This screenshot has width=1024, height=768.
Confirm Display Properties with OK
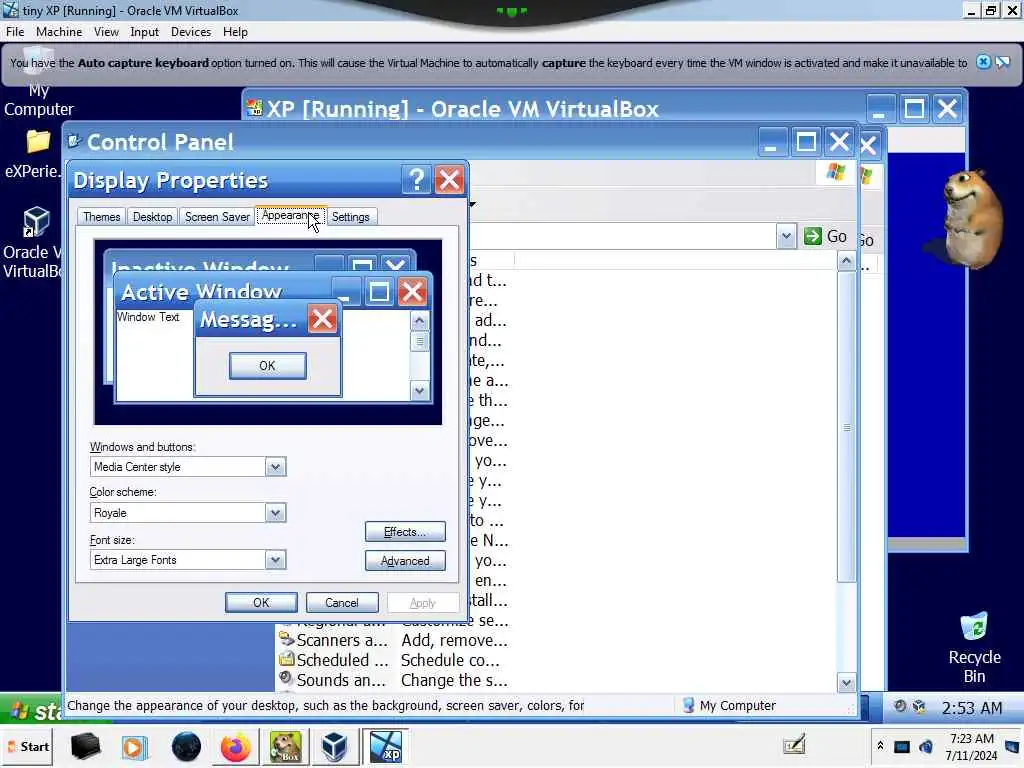pos(261,602)
